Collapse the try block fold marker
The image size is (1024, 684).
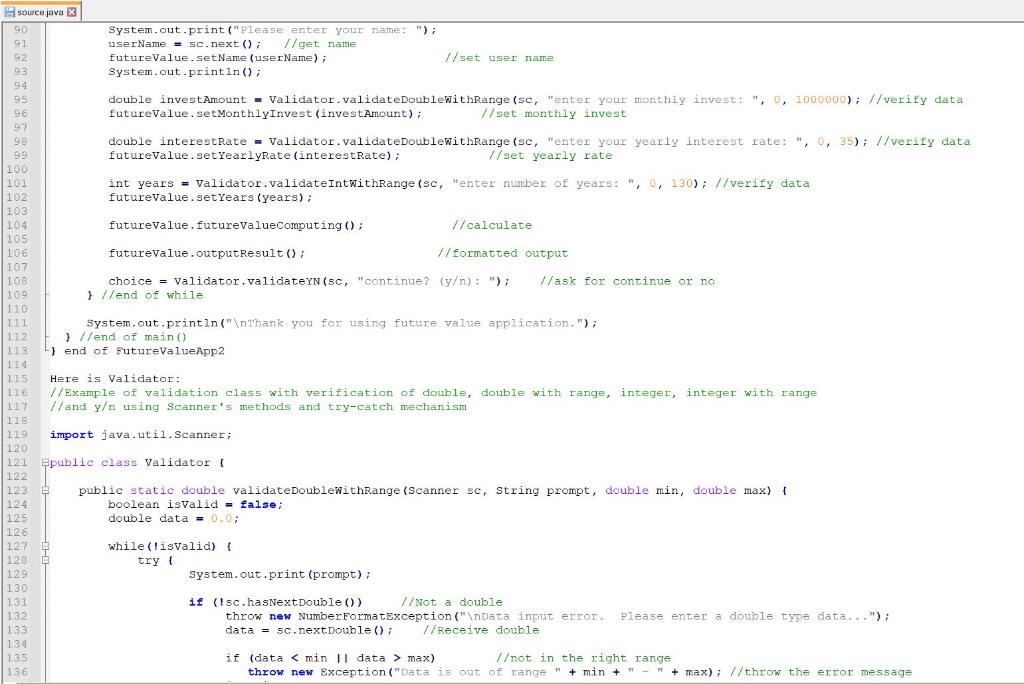44,560
